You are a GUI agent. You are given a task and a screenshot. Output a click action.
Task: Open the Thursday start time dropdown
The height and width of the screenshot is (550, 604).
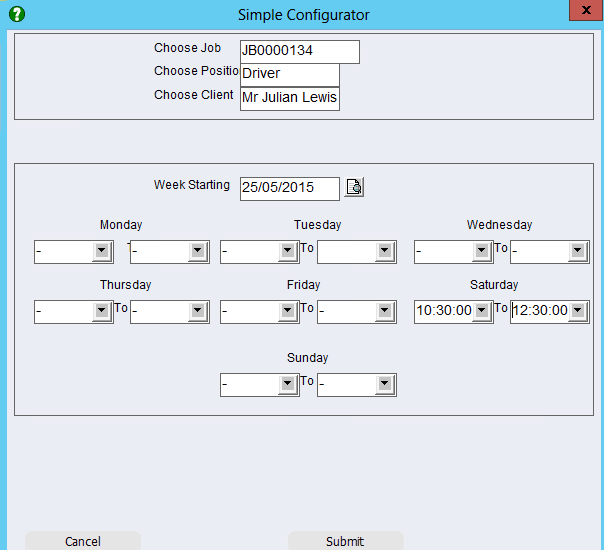pyautogui.click(x=101, y=312)
